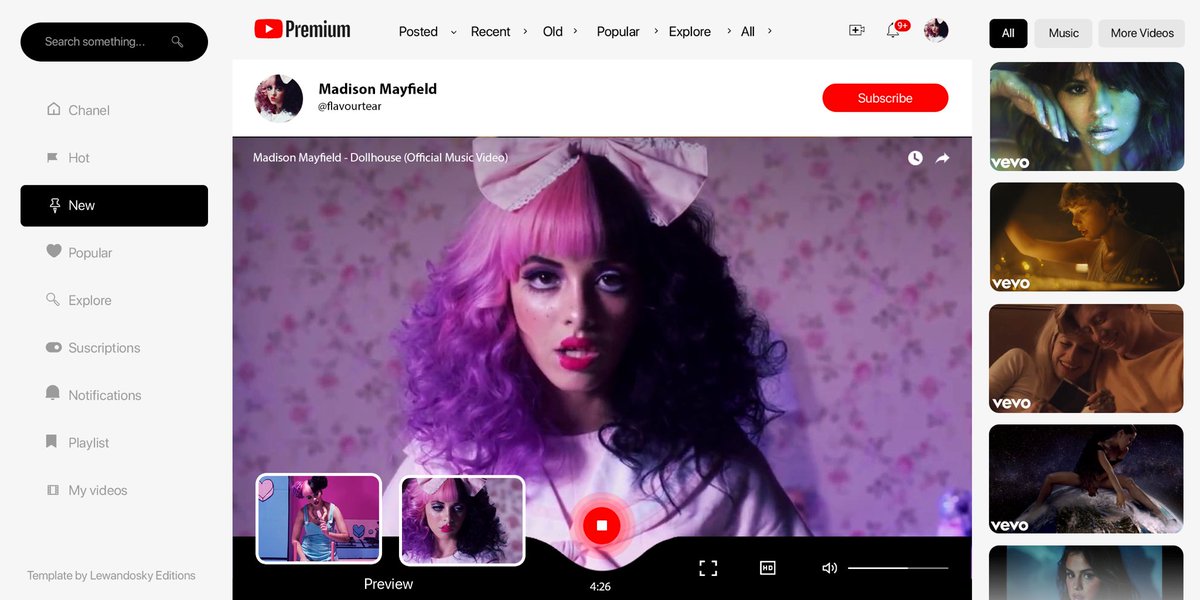Screen dimensions: 1200x600
Task: Select the Hot flag icon in sidebar
Action: point(53,157)
